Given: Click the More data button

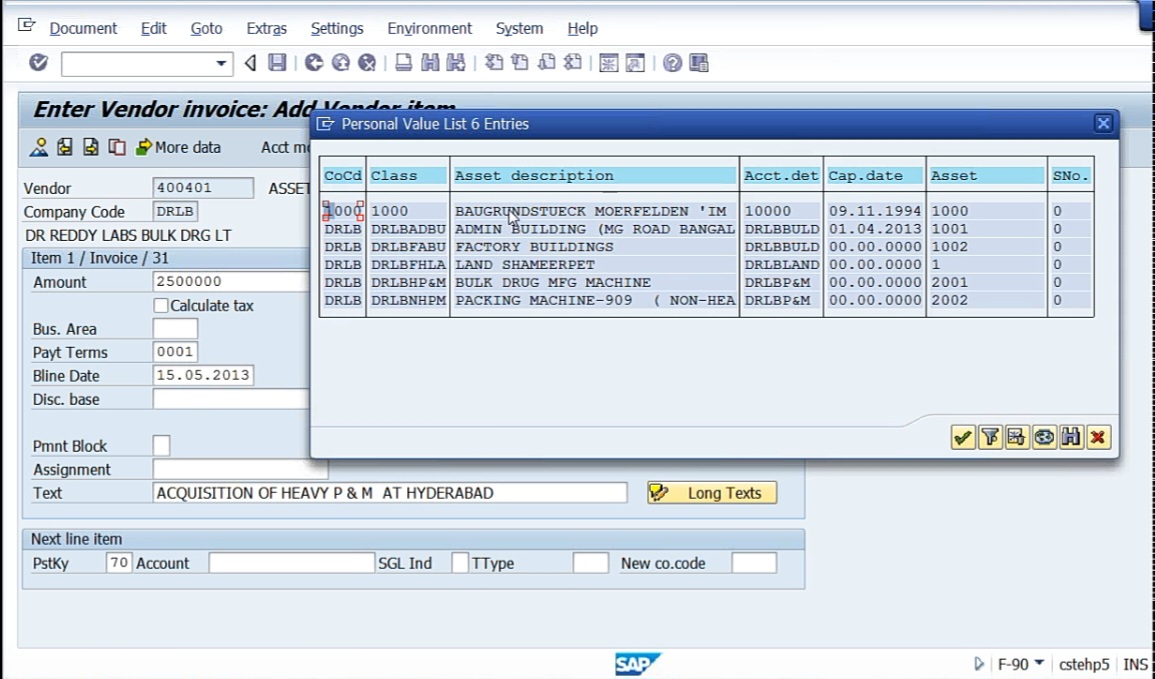Looking at the screenshot, I should pyautogui.click(x=178, y=147).
